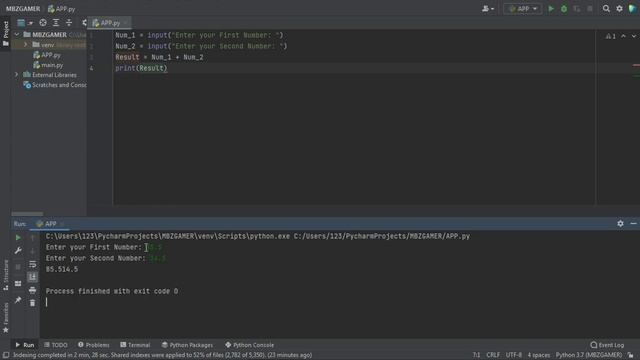Open the Event Log
640x360 pixels.
607,345
